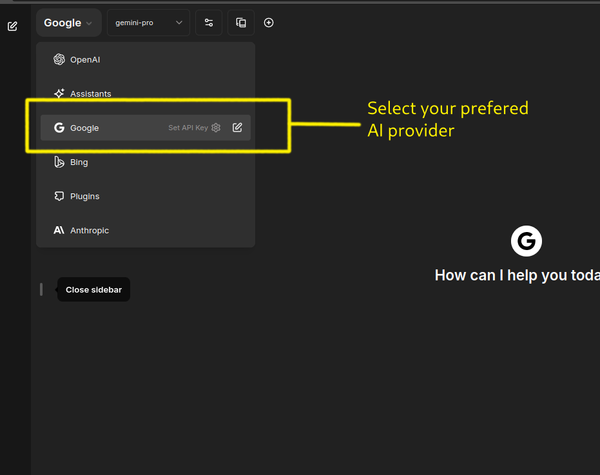Expand the gemini-pro model selector
Screen dimensions: 600x475
tap(147, 22)
